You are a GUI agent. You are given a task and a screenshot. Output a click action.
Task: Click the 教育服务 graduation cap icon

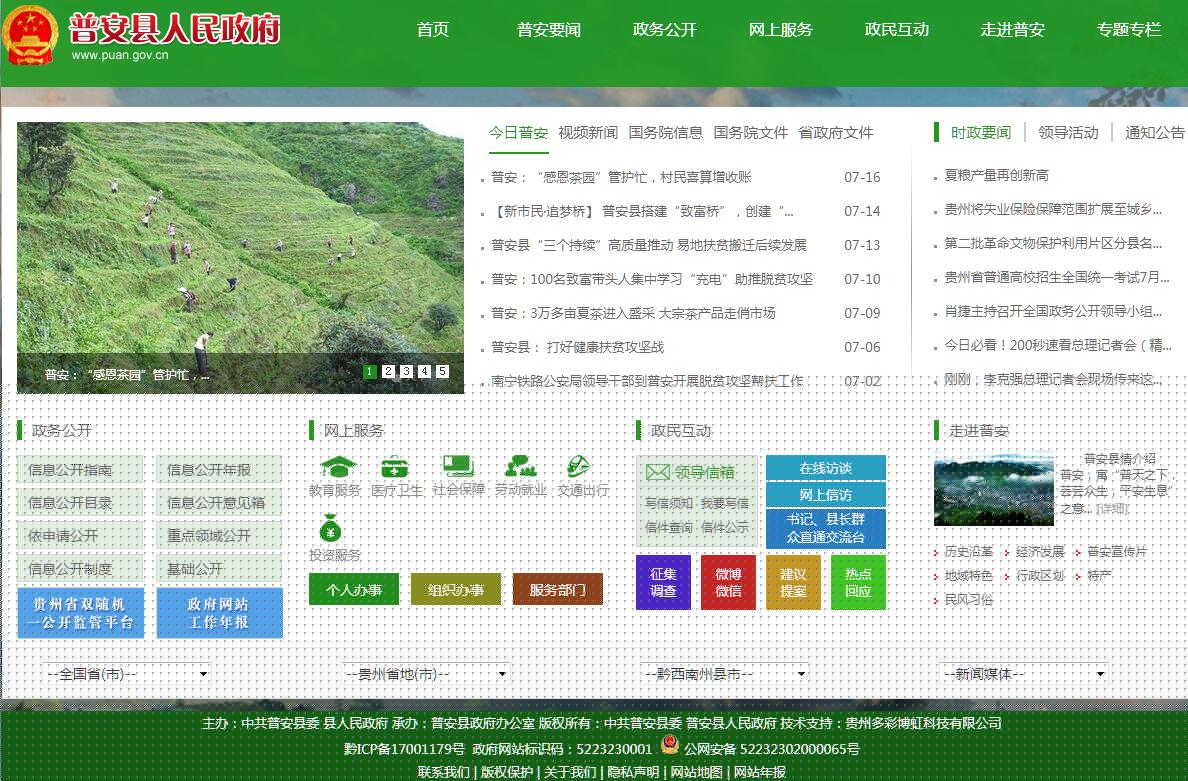[x=339, y=467]
